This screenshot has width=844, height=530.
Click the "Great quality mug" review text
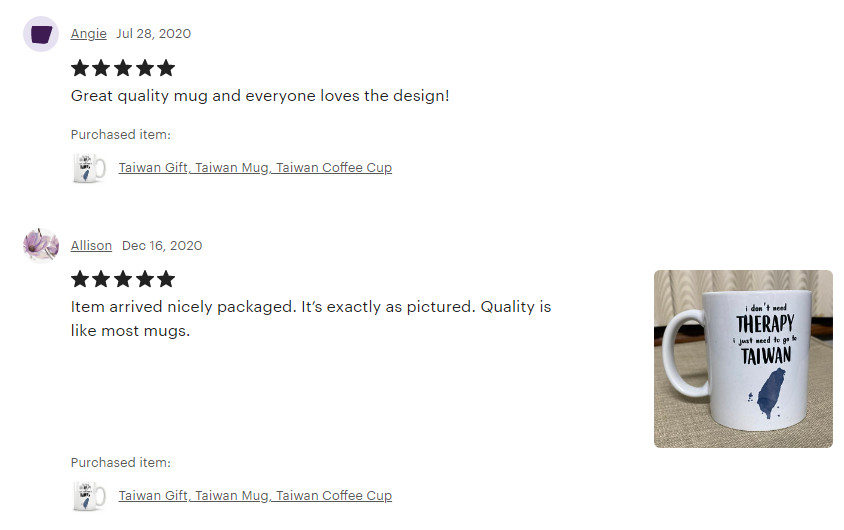[x=260, y=96]
